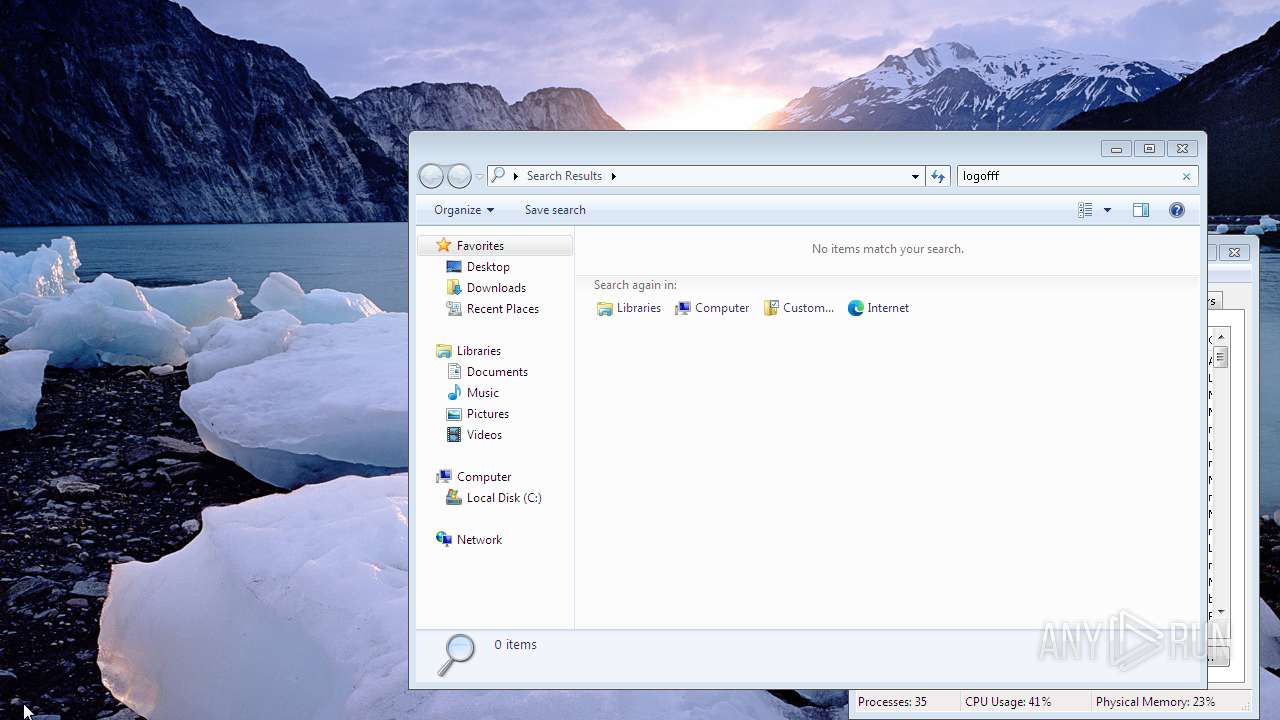Click Physical Memory status in Task Manager
This screenshot has width=1280, height=720.
click(x=1155, y=702)
